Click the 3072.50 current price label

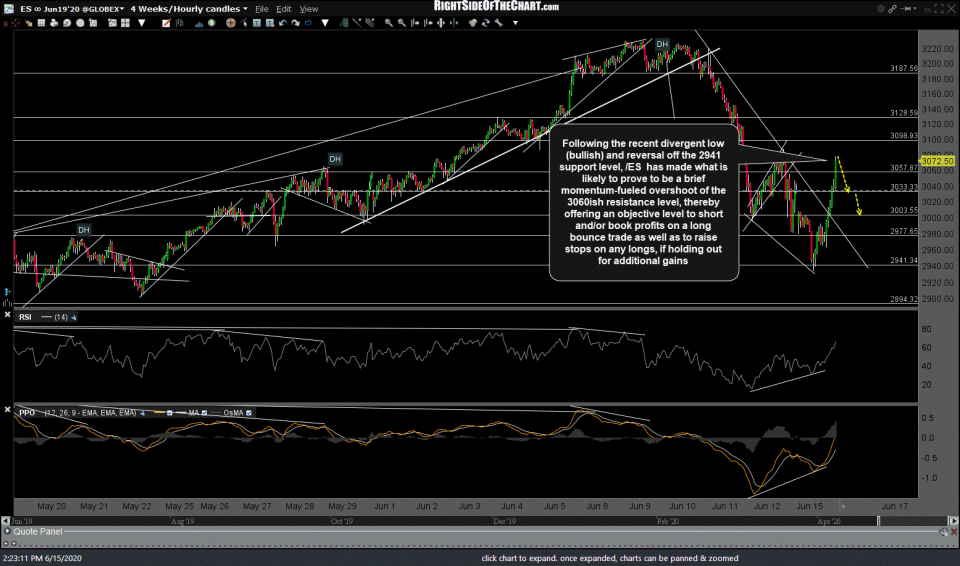[x=937, y=161]
